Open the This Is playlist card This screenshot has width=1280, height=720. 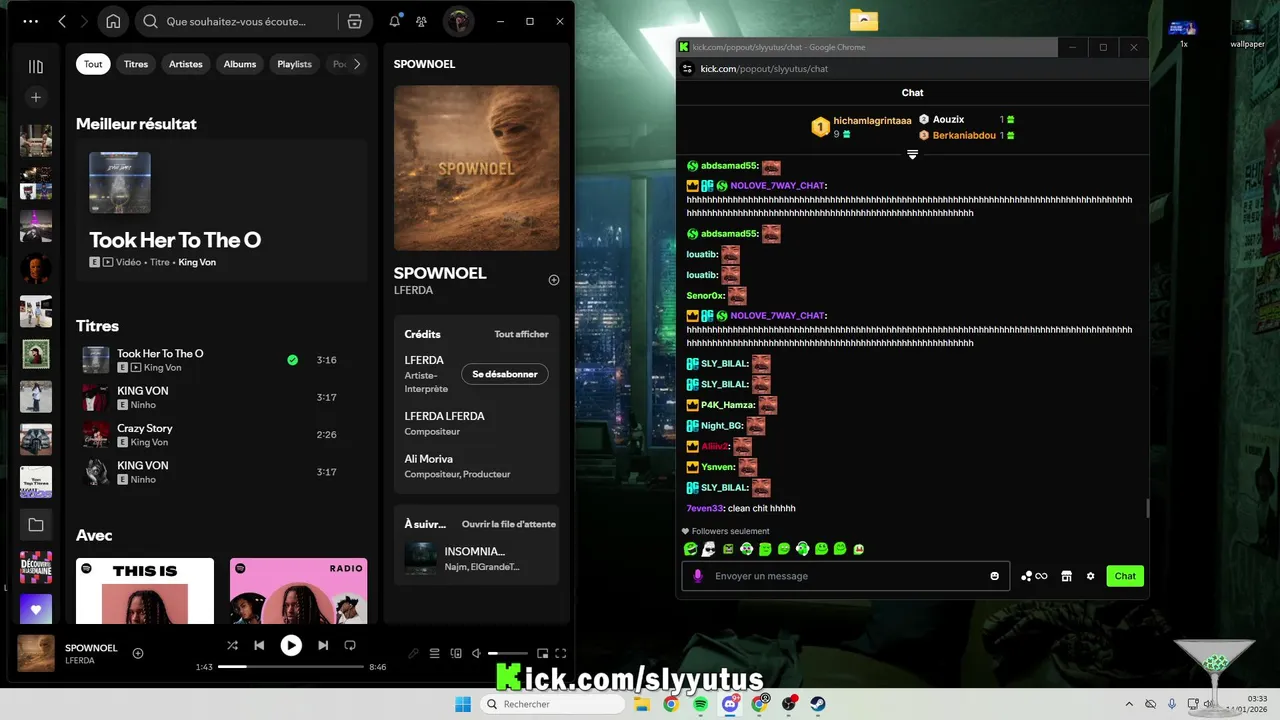click(145, 591)
